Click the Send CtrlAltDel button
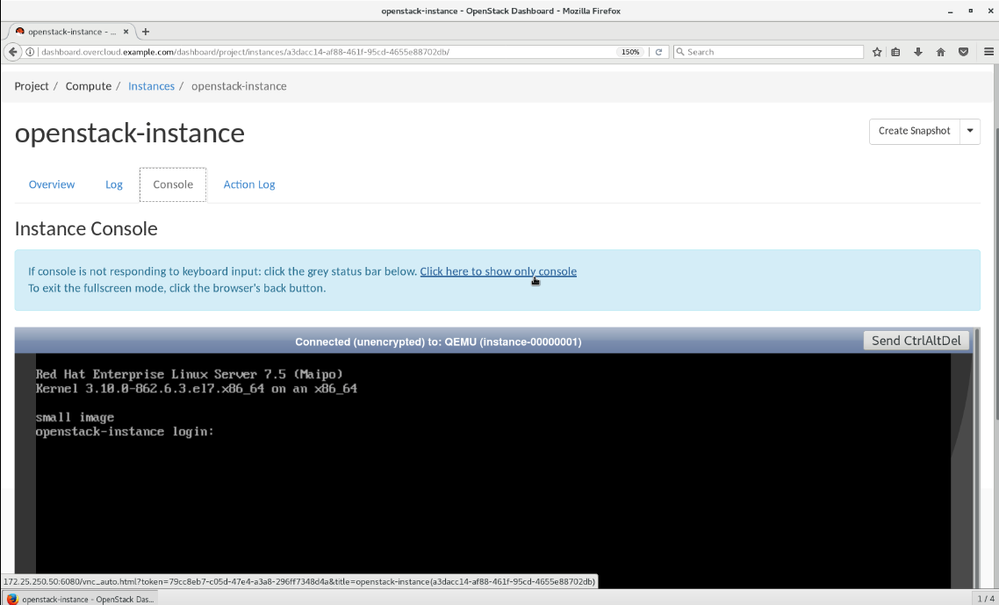 tap(916, 341)
